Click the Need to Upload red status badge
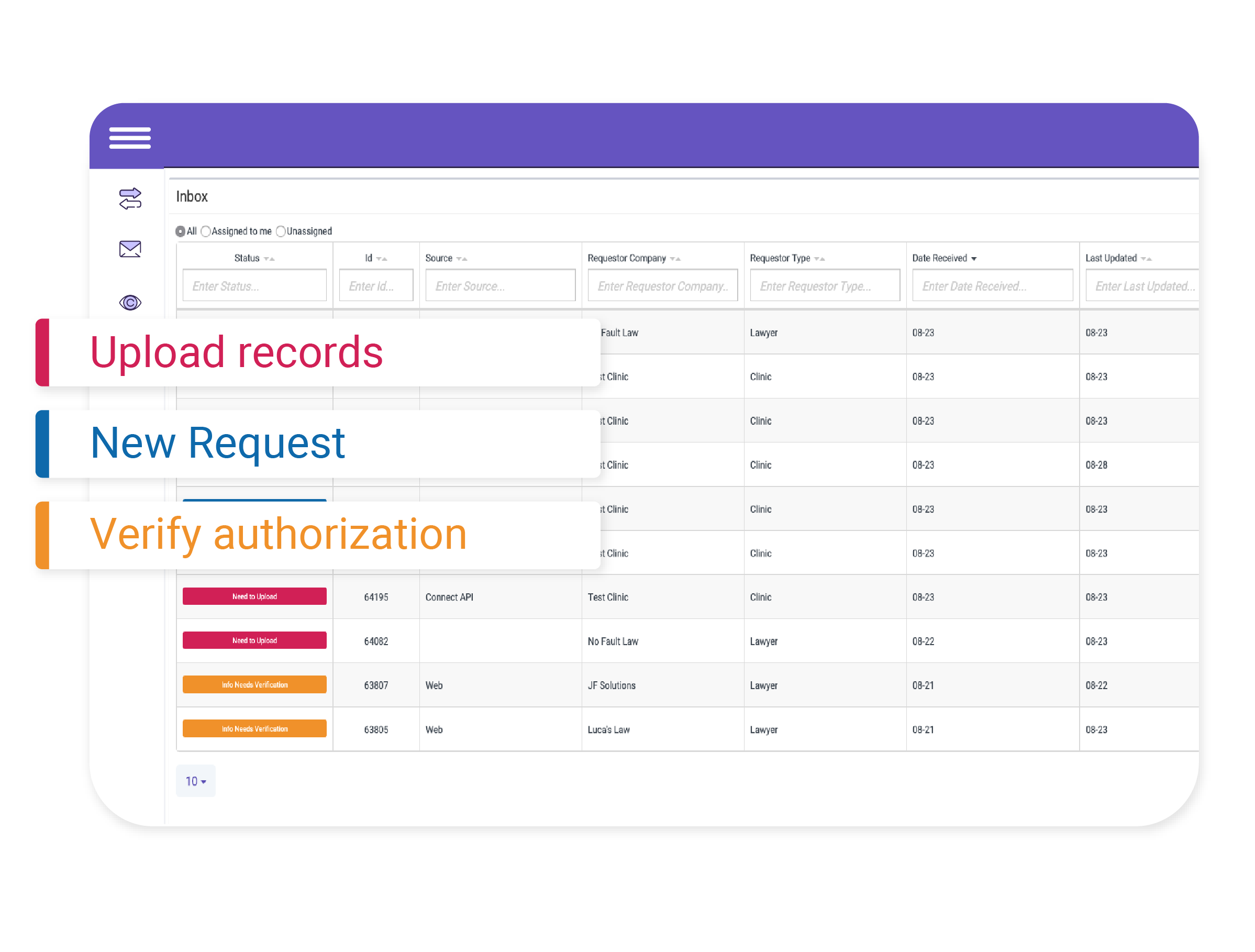This screenshot has width=1255, height=952. point(254,640)
